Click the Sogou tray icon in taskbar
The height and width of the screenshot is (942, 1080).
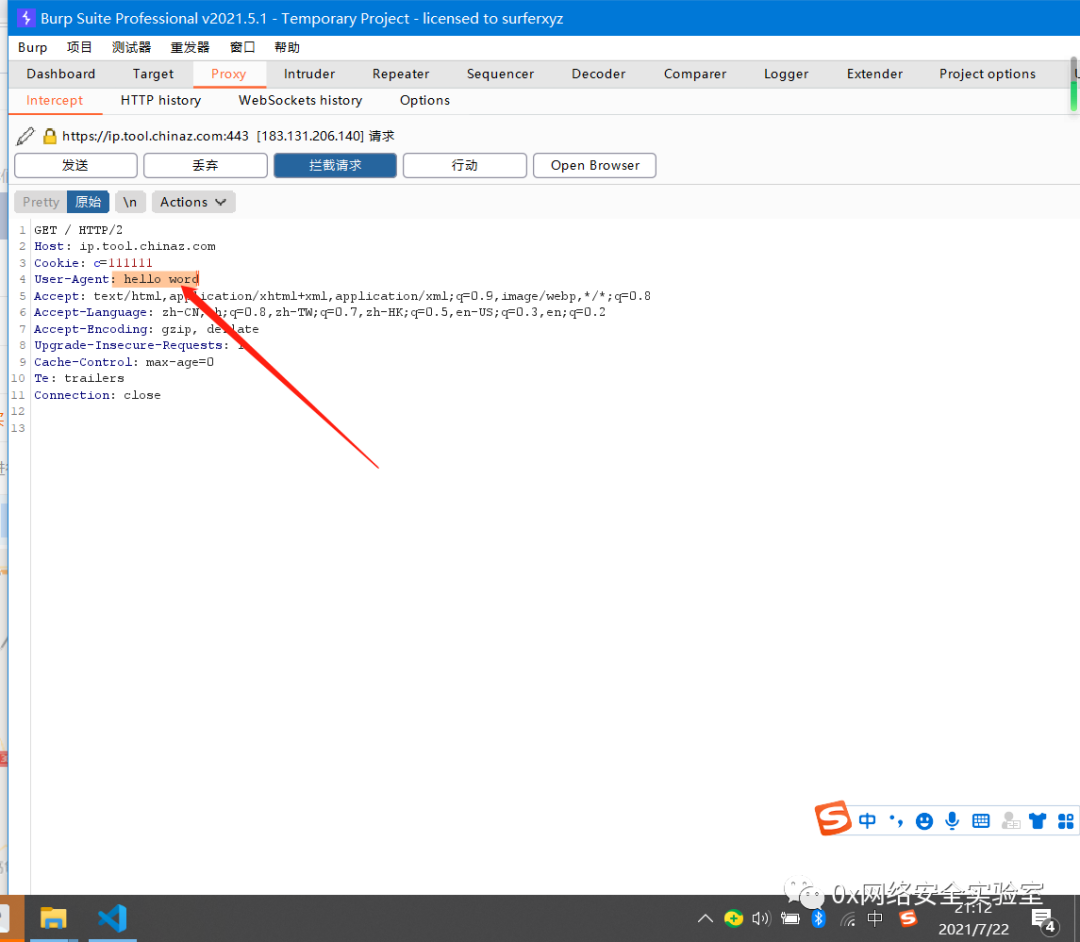908,918
